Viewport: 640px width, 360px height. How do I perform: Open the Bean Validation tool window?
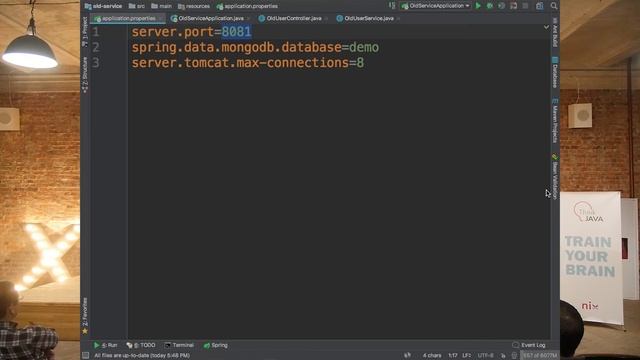point(555,177)
